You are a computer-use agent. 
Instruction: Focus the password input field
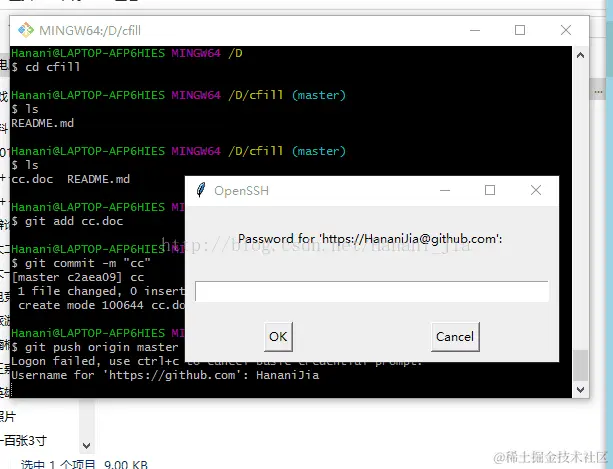pos(371,291)
